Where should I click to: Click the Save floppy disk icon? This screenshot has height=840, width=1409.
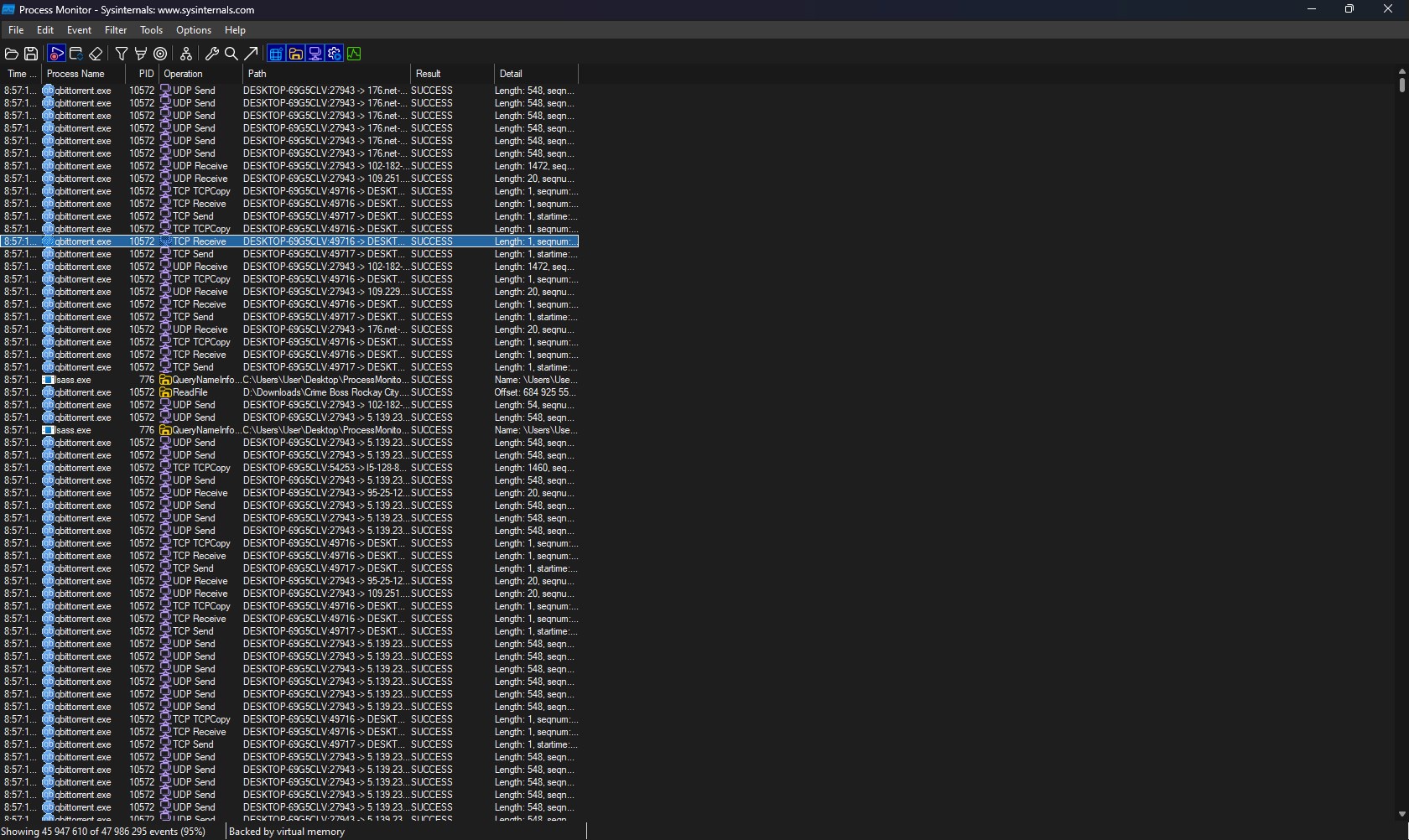[x=31, y=54]
